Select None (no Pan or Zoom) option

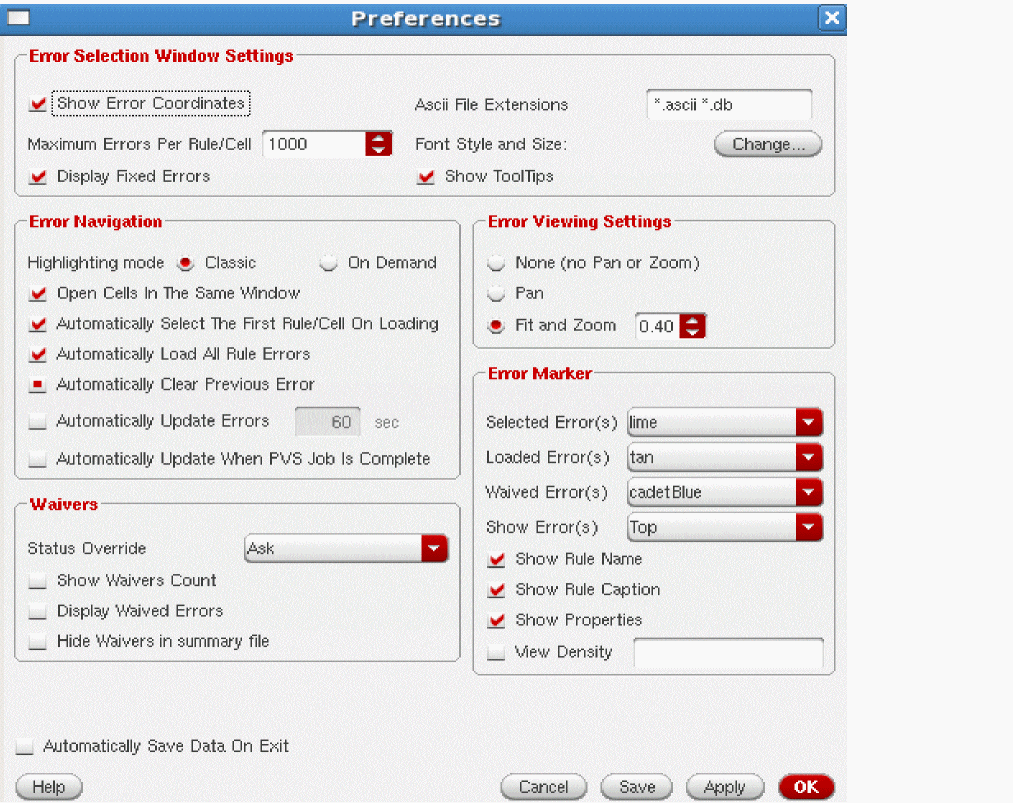pyautogui.click(x=496, y=264)
